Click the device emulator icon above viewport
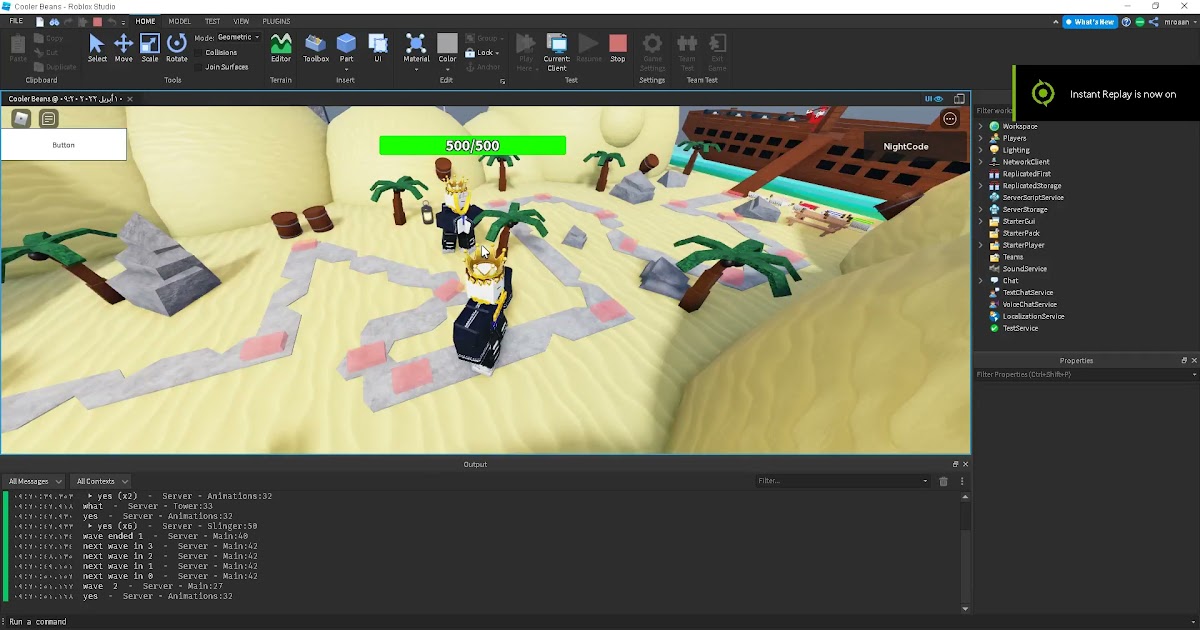 [959, 99]
